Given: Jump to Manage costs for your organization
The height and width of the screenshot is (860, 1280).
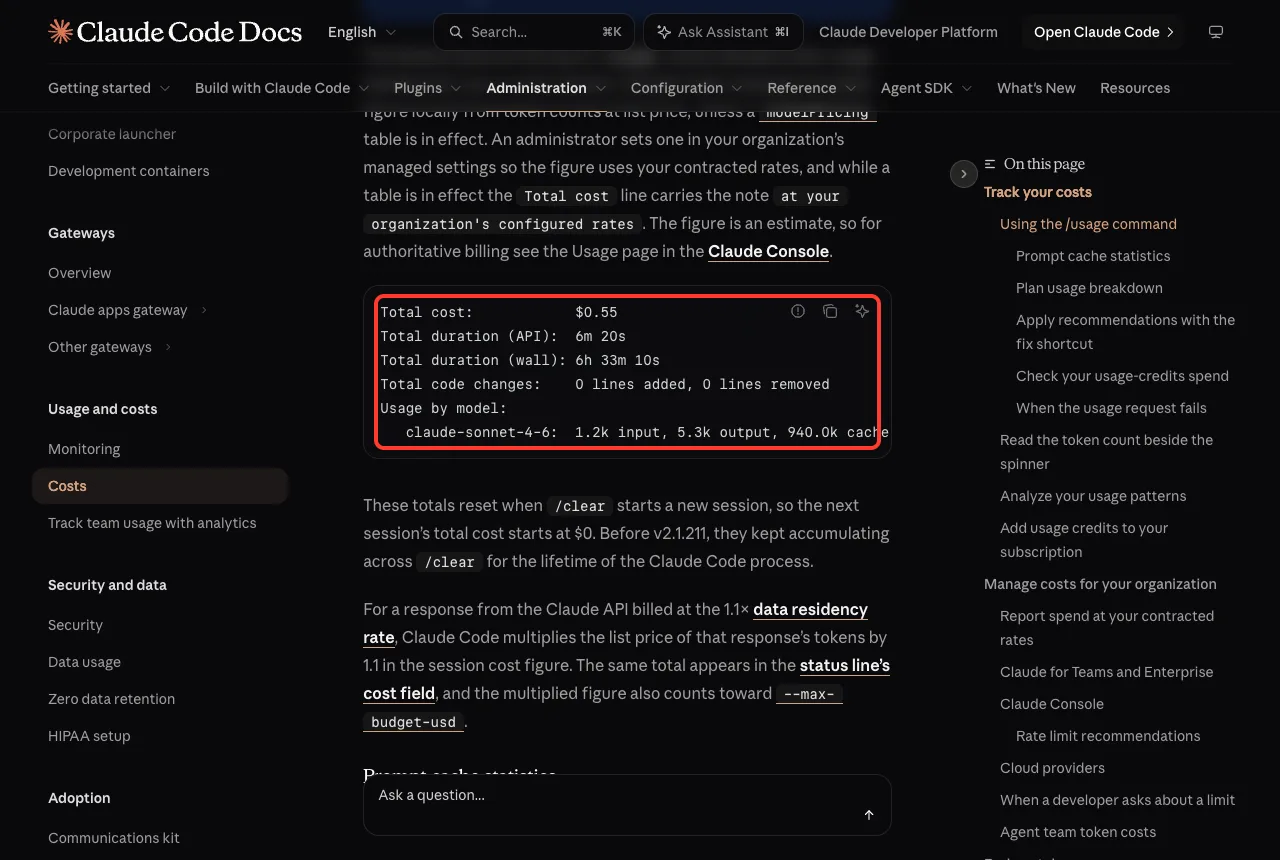Looking at the screenshot, I should pyautogui.click(x=1100, y=584).
